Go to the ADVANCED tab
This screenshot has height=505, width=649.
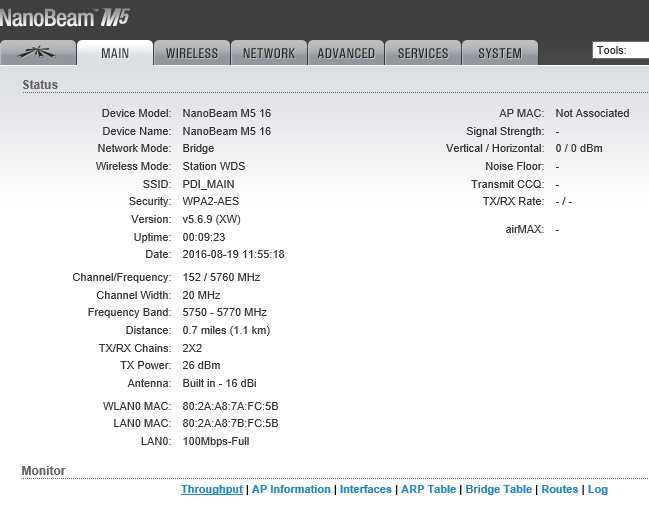click(346, 53)
